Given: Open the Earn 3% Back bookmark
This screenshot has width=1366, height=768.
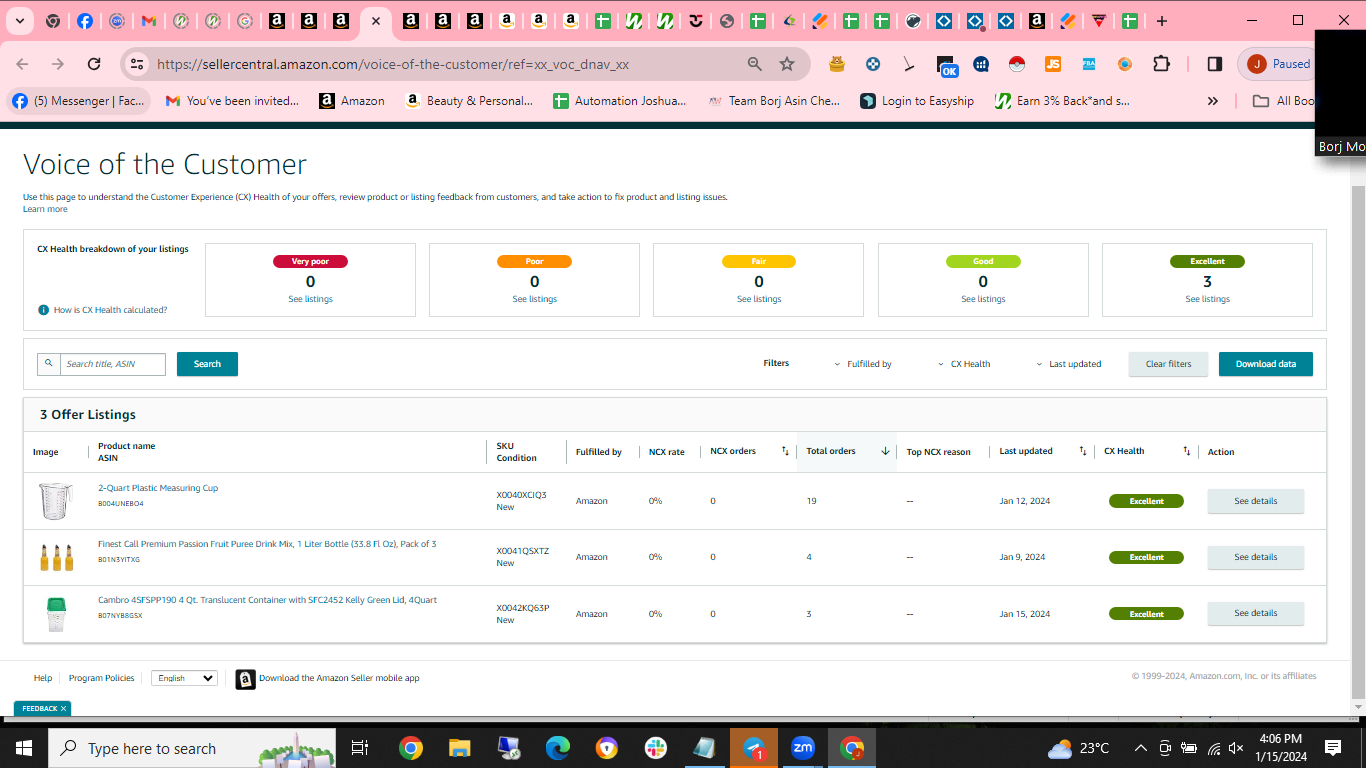Looking at the screenshot, I should (x=1062, y=101).
